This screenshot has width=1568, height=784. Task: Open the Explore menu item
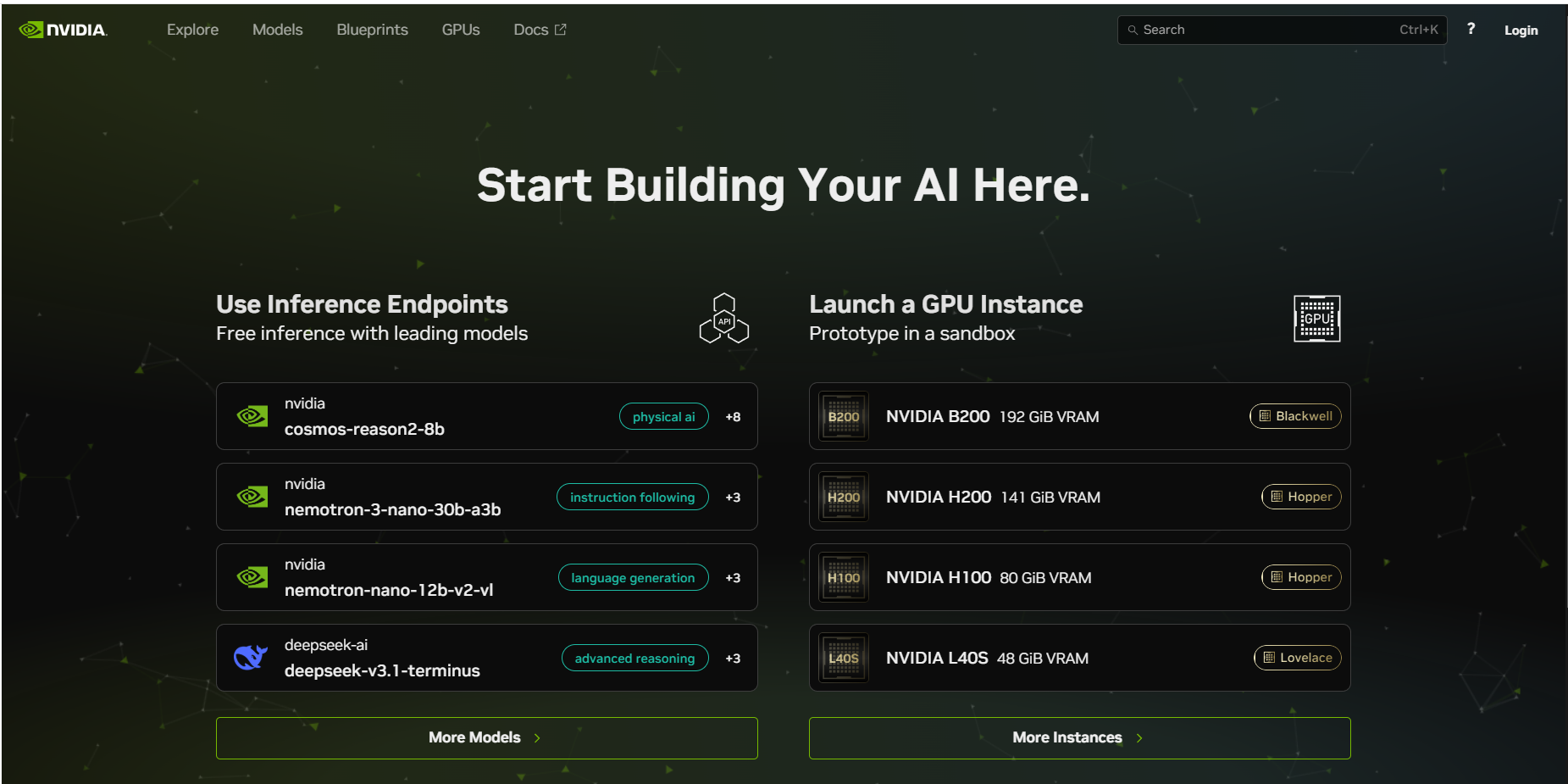[192, 30]
